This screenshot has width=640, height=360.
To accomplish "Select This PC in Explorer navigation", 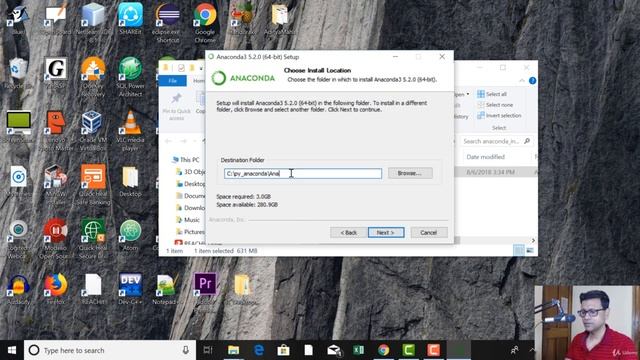I will click(x=186, y=160).
